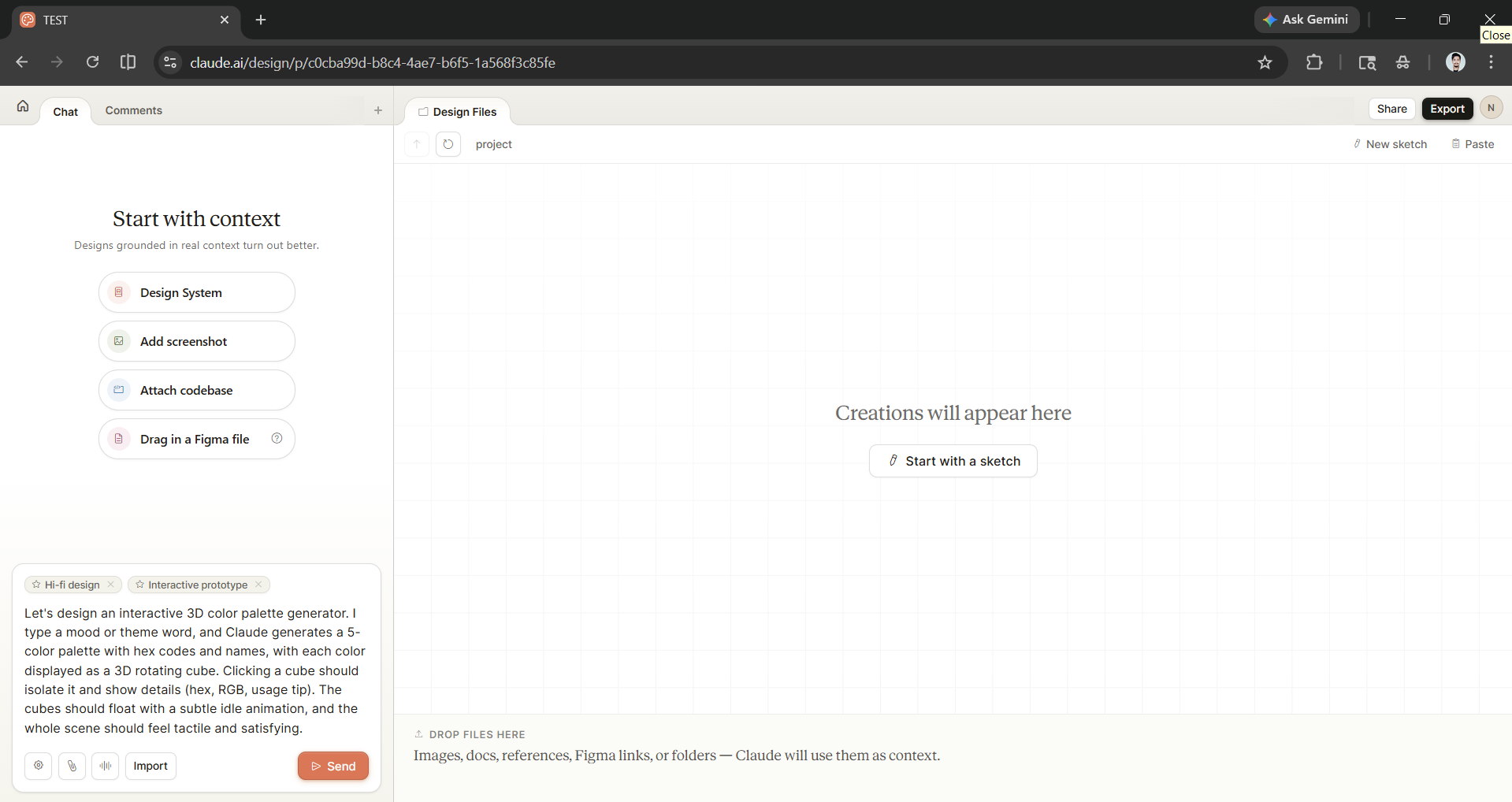Open the settings gear in the chat composer
Image resolution: width=1512 pixels, height=802 pixels.
click(38, 766)
